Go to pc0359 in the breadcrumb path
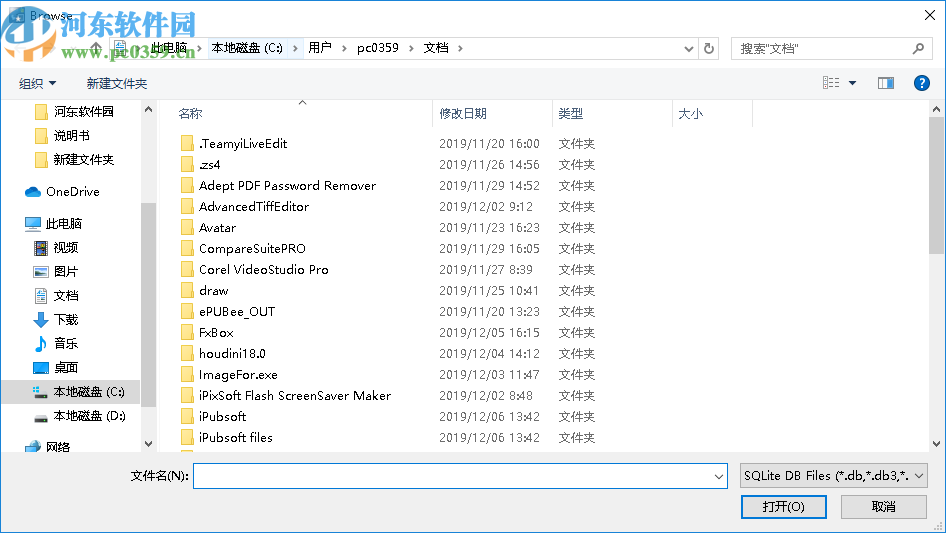The image size is (946, 533). tap(378, 48)
